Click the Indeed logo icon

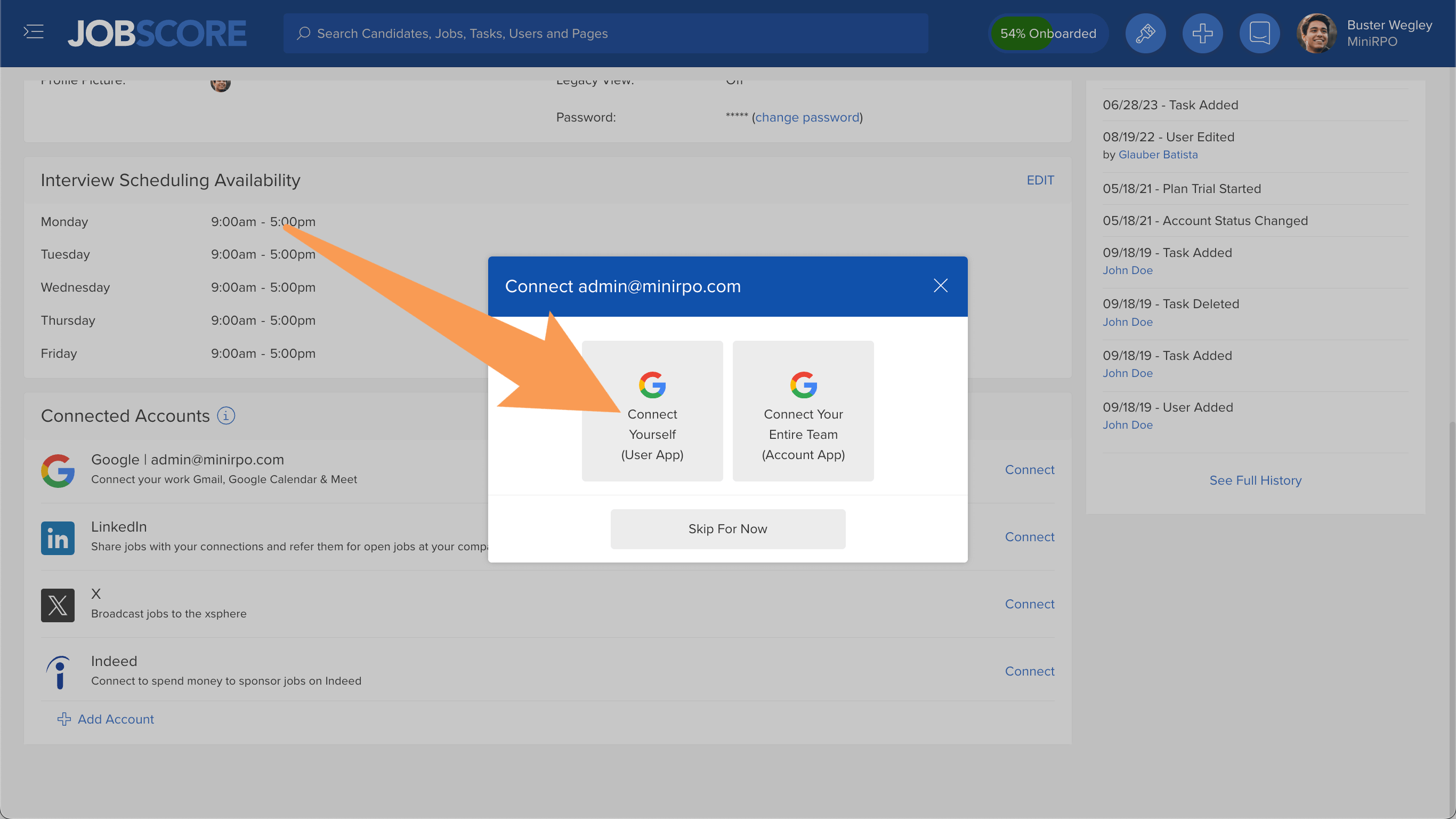pos(58,672)
